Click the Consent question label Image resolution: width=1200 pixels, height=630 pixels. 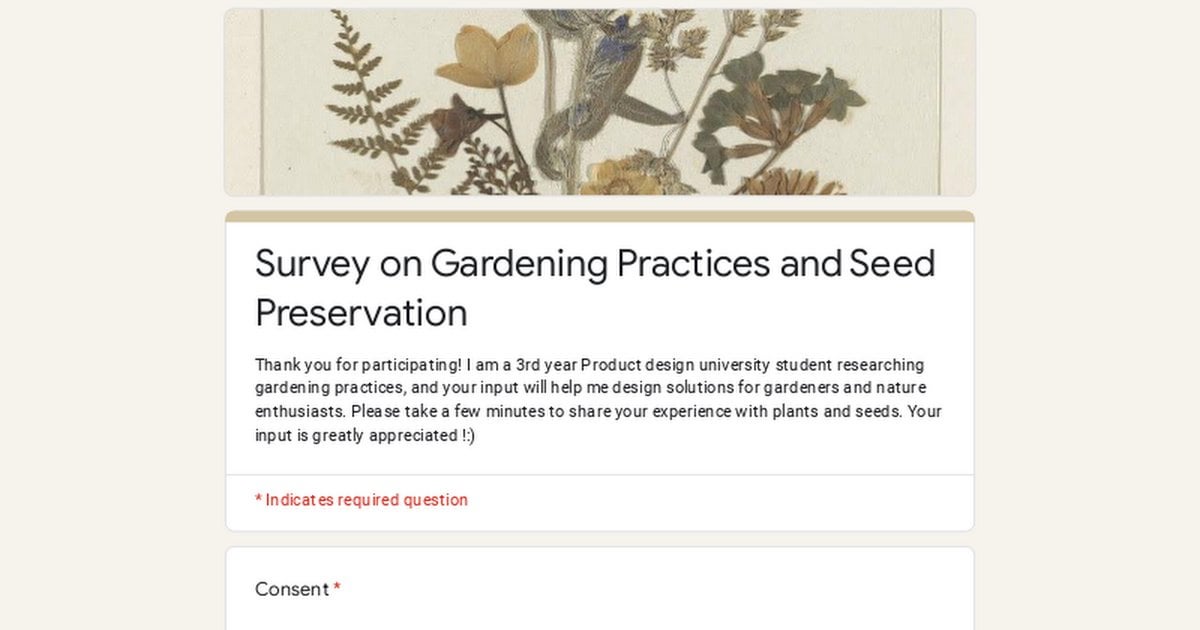point(292,589)
